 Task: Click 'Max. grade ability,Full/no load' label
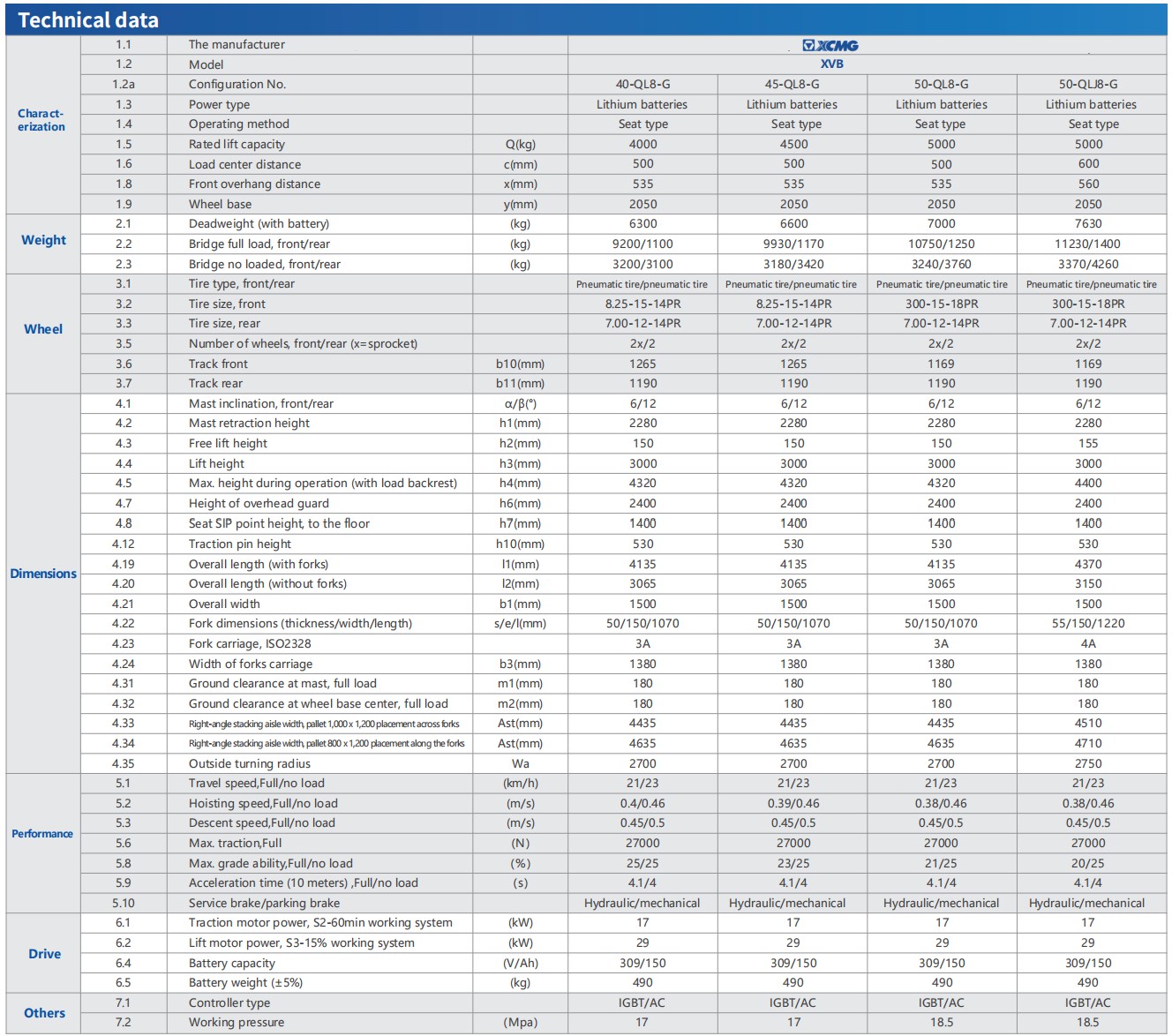(271, 864)
